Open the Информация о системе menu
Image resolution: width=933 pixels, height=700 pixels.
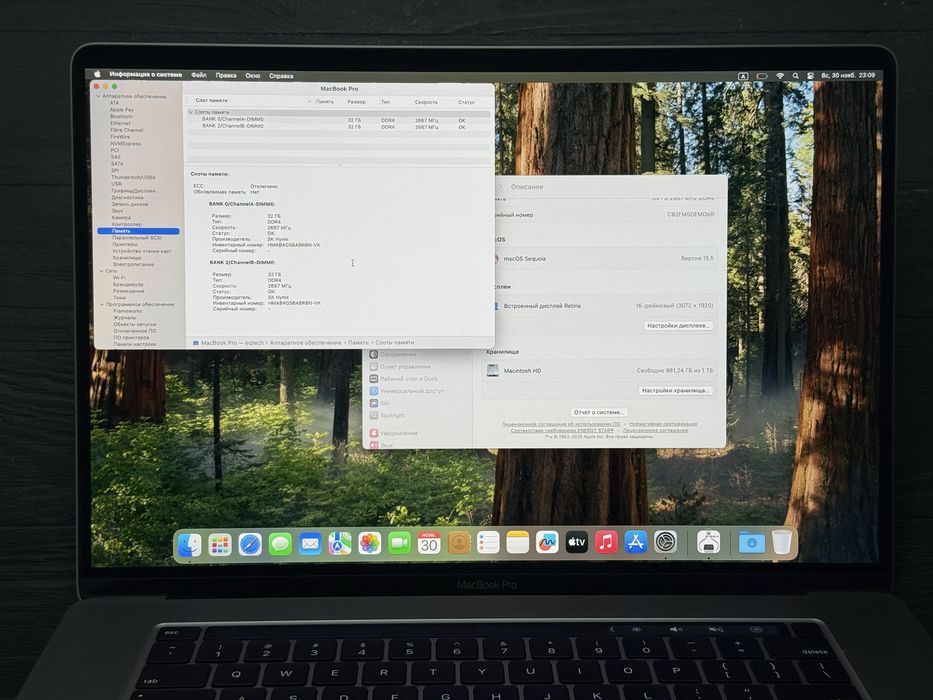tap(145, 74)
